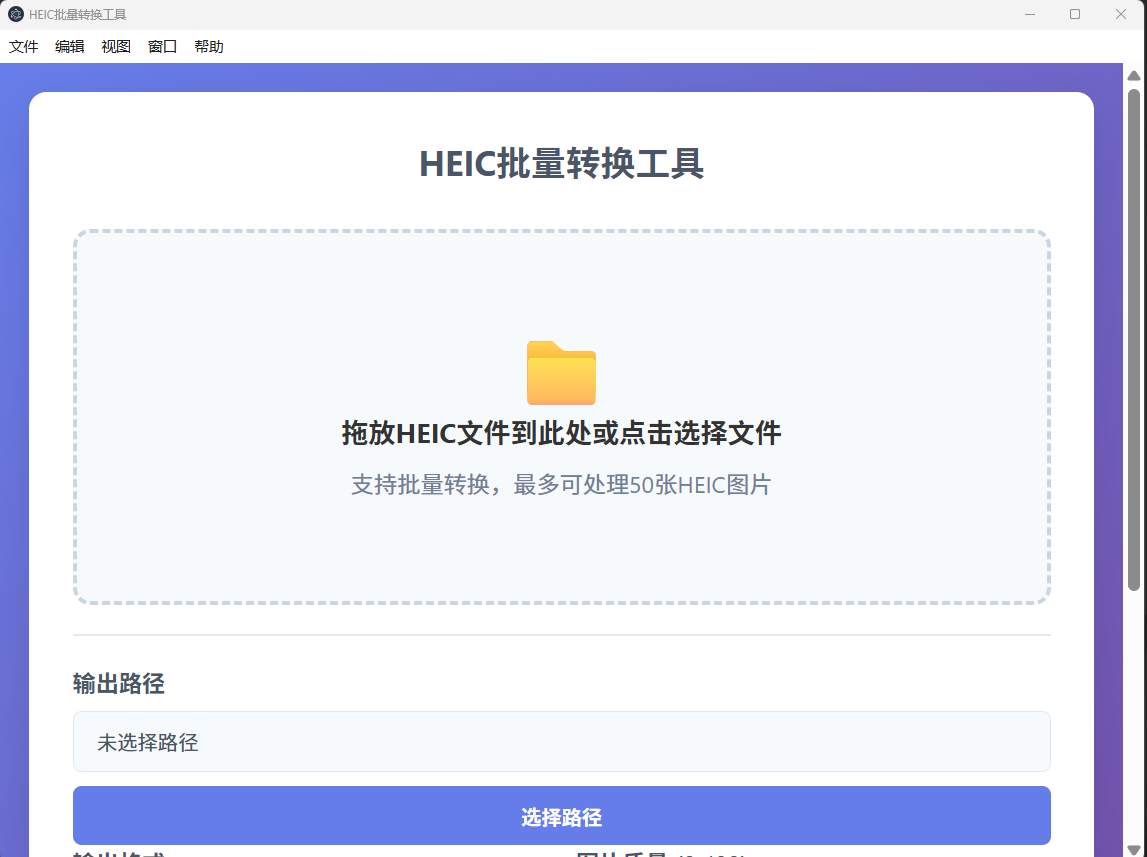Open the 文件 menu
The width and height of the screenshot is (1147, 857).
tap(23, 47)
